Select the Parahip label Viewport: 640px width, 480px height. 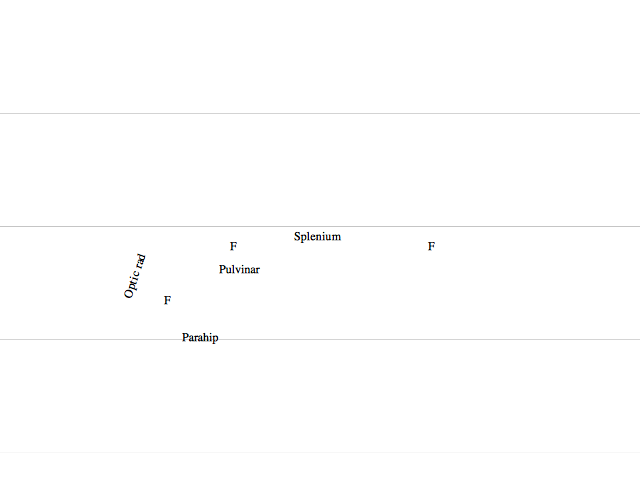tap(200, 338)
